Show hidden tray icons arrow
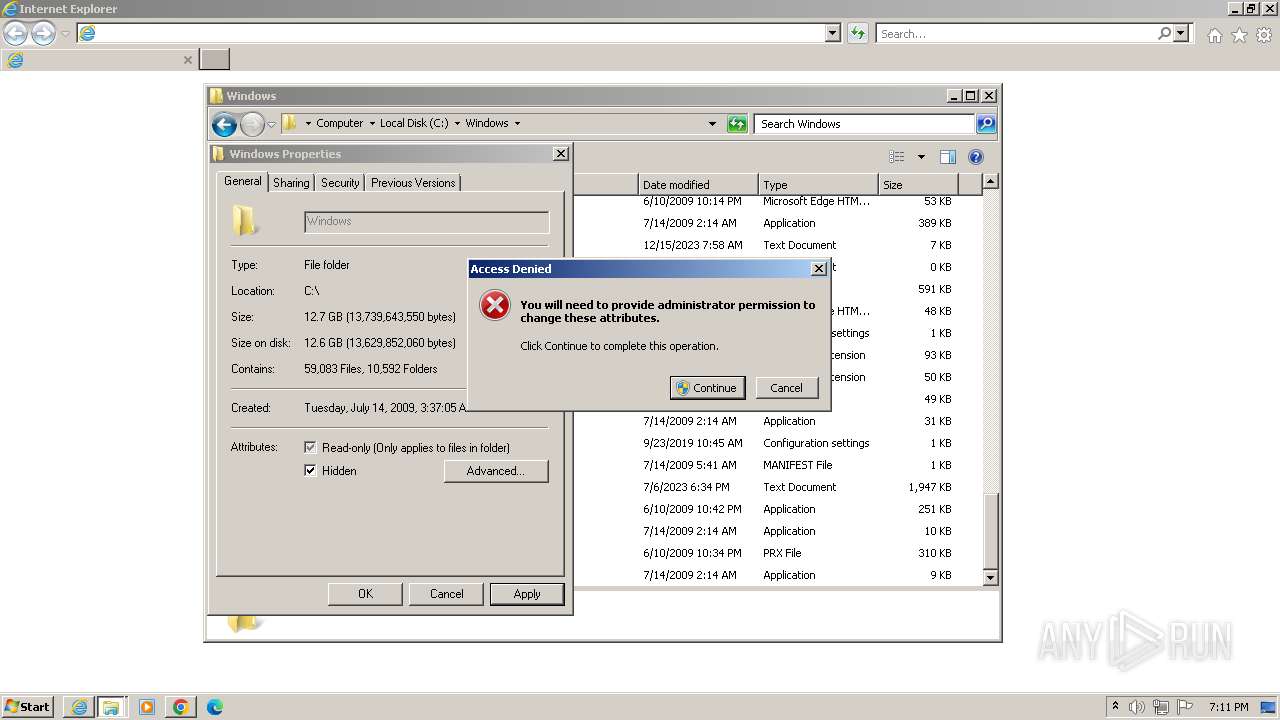This screenshot has width=1280, height=720. [x=1115, y=706]
